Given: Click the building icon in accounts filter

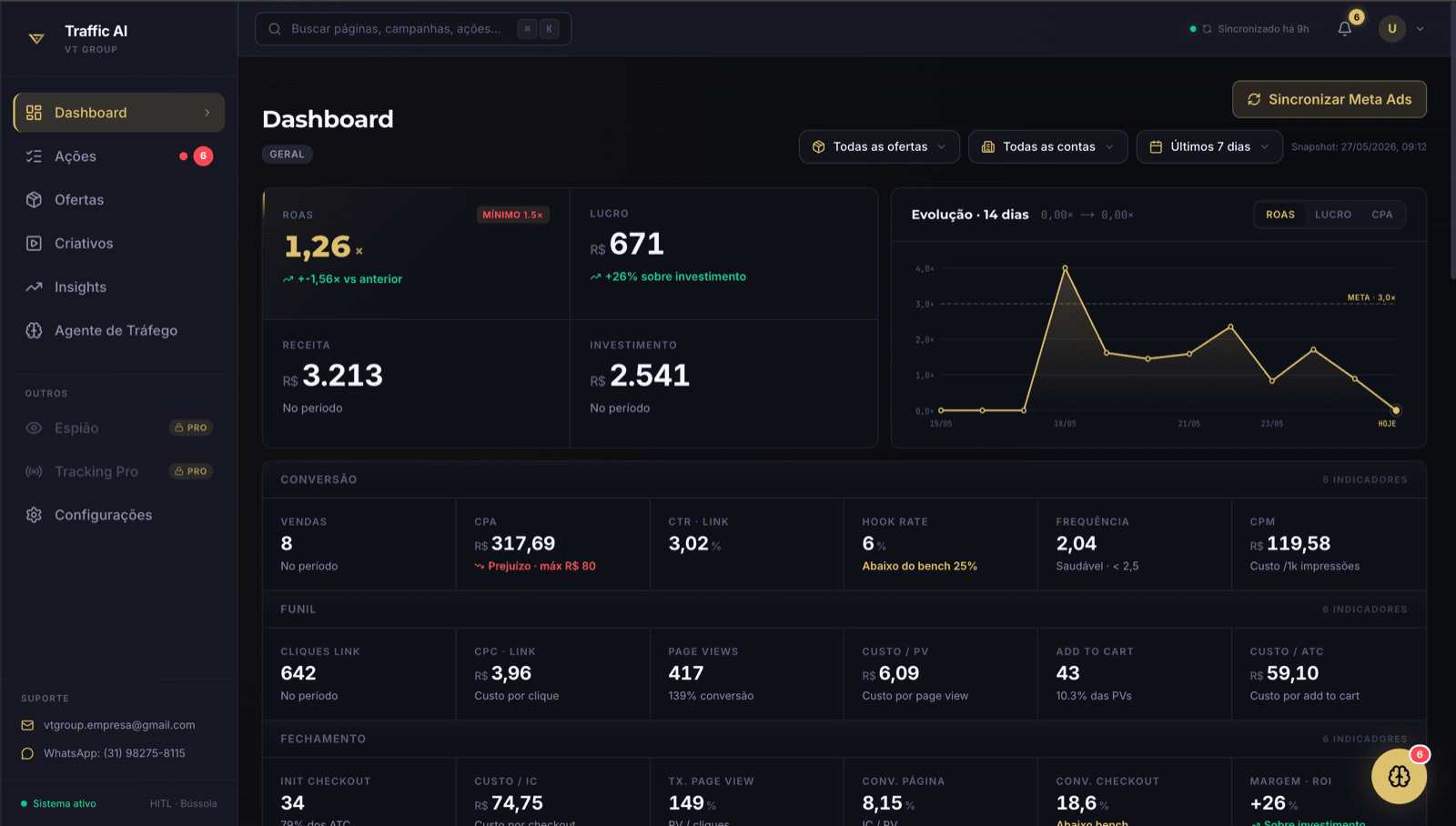Looking at the screenshot, I should (988, 146).
